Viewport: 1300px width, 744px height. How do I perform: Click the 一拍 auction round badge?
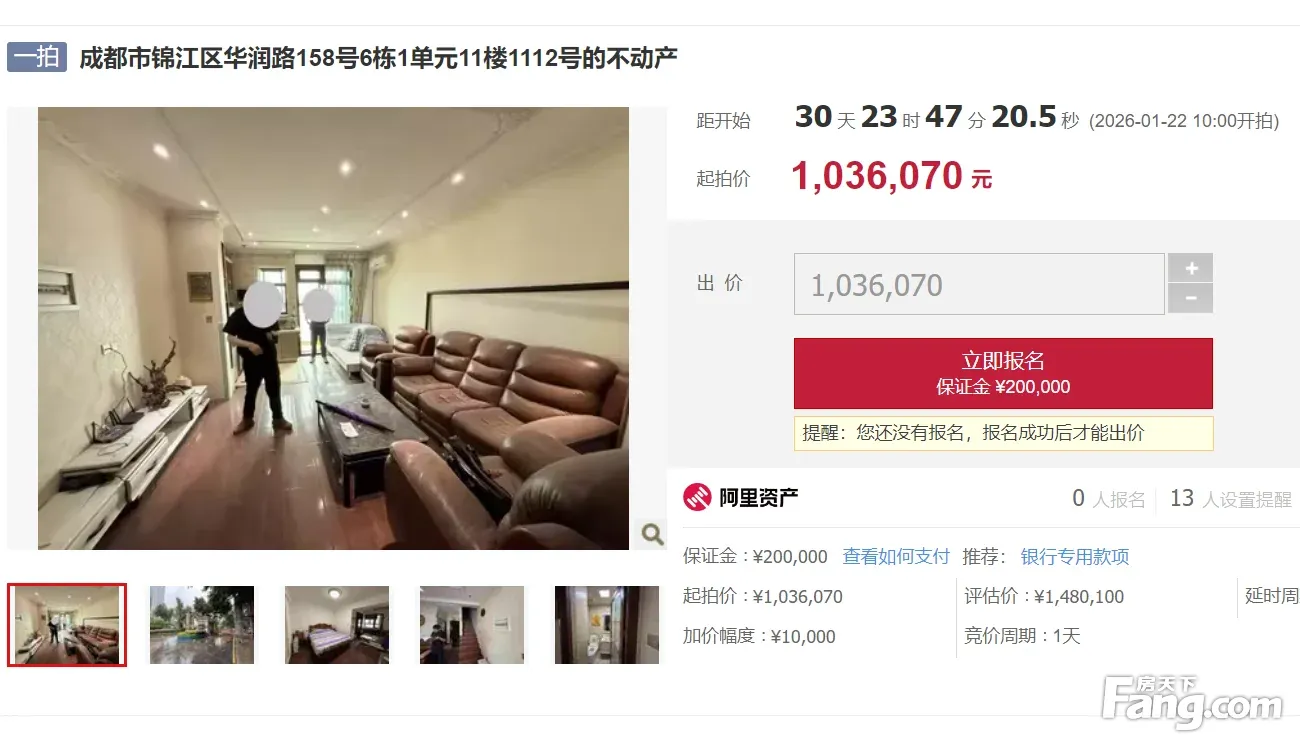click(37, 57)
